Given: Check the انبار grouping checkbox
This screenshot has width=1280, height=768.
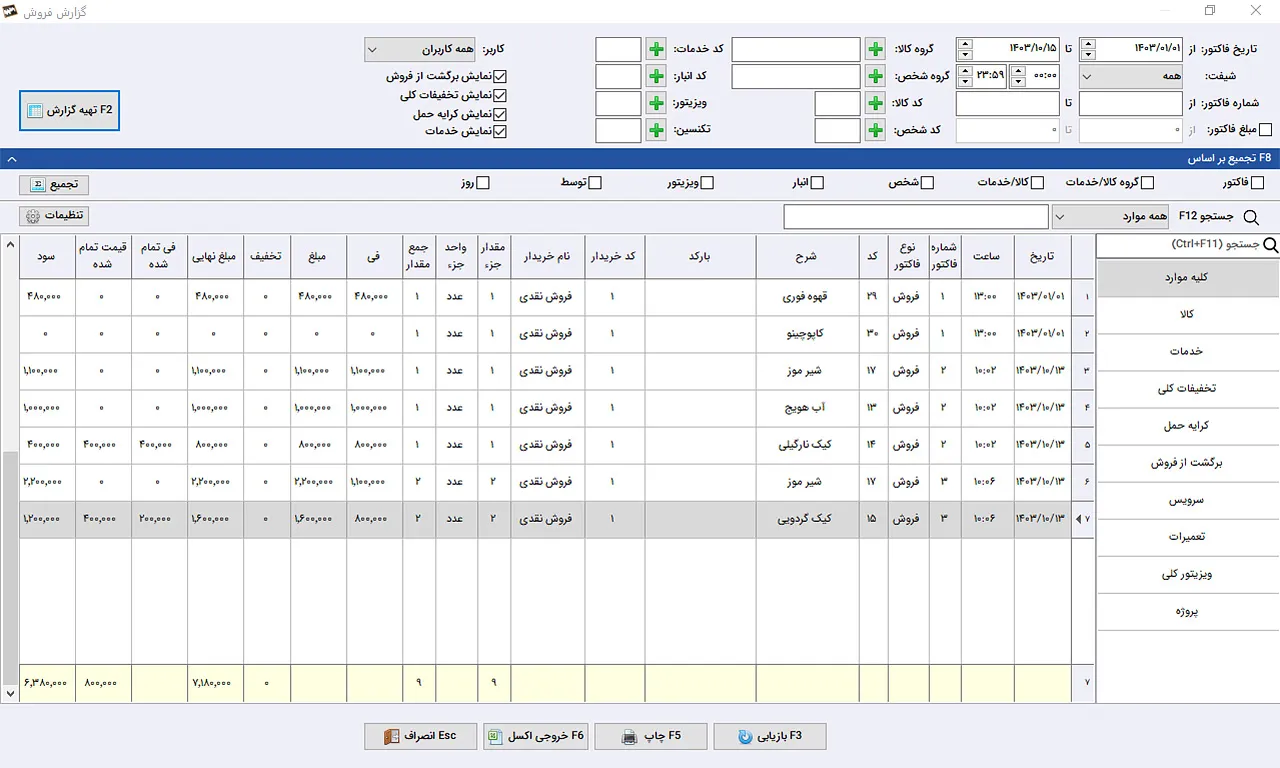Looking at the screenshot, I should pos(818,183).
